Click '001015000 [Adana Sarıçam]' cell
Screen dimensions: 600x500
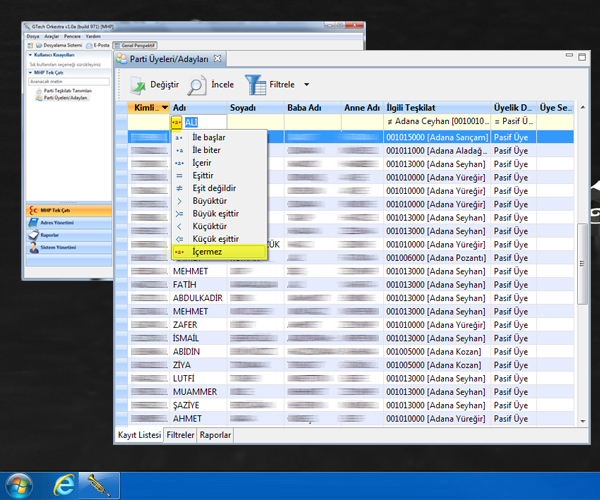click(x=437, y=137)
